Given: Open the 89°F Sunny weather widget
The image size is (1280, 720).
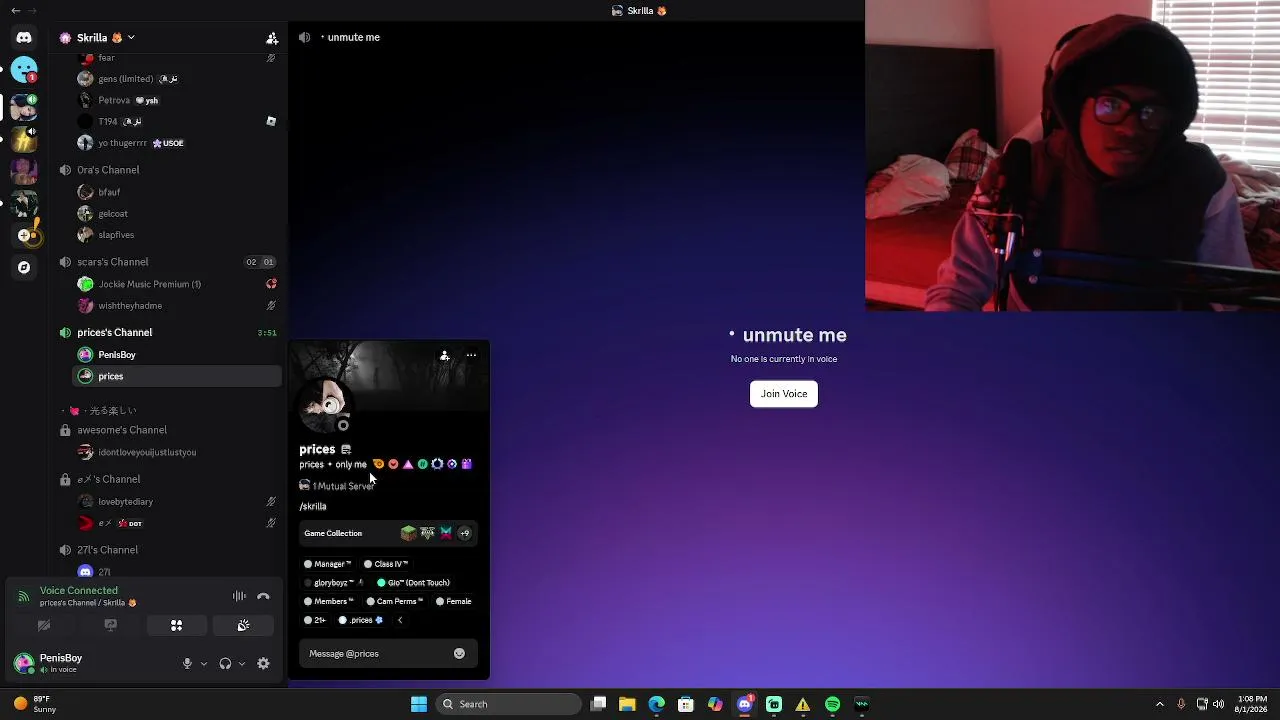Looking at the screenshot, I should tap(34, 704).
